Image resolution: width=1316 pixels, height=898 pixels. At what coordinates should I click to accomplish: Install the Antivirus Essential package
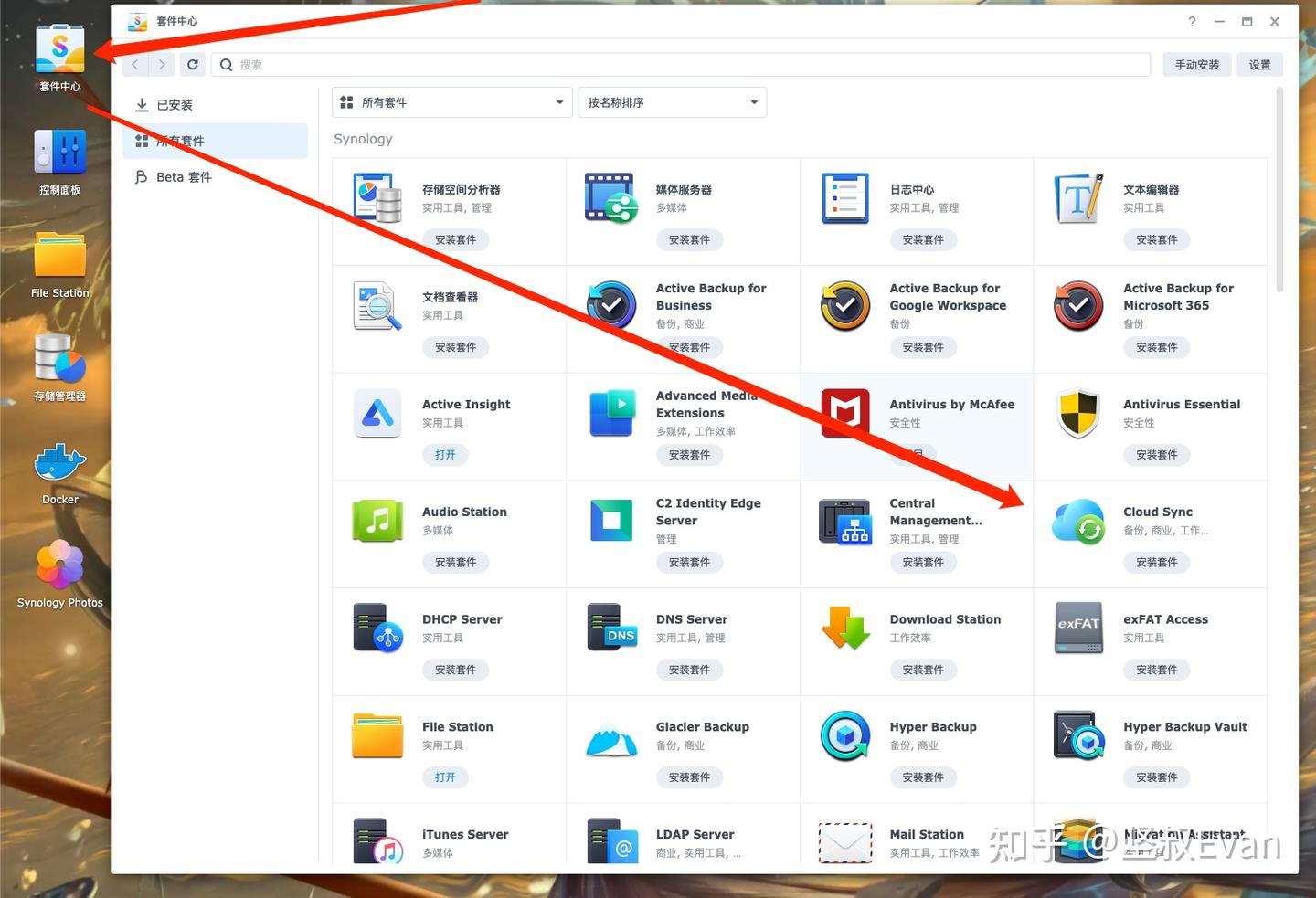1157,455
